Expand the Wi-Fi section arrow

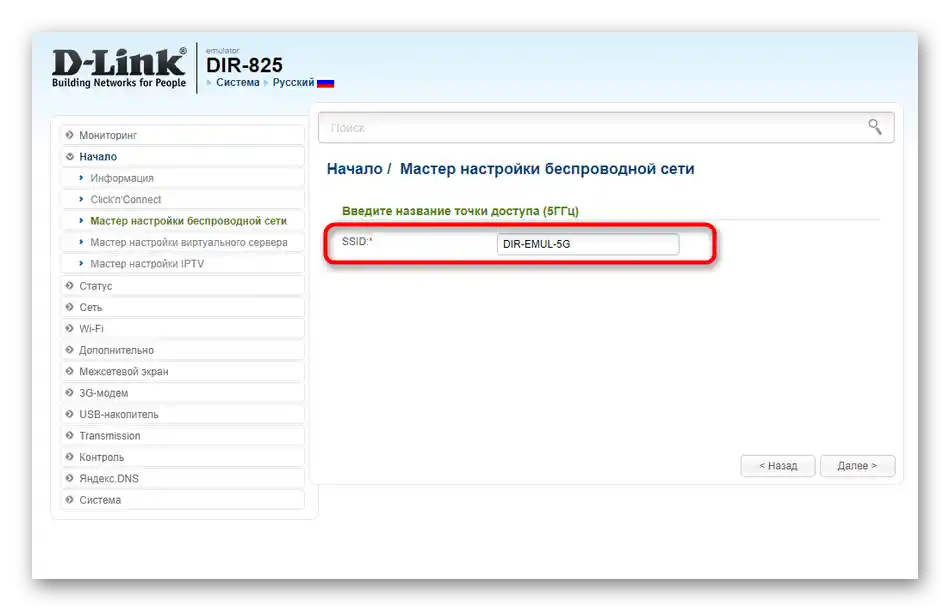(x=70, y=328)
